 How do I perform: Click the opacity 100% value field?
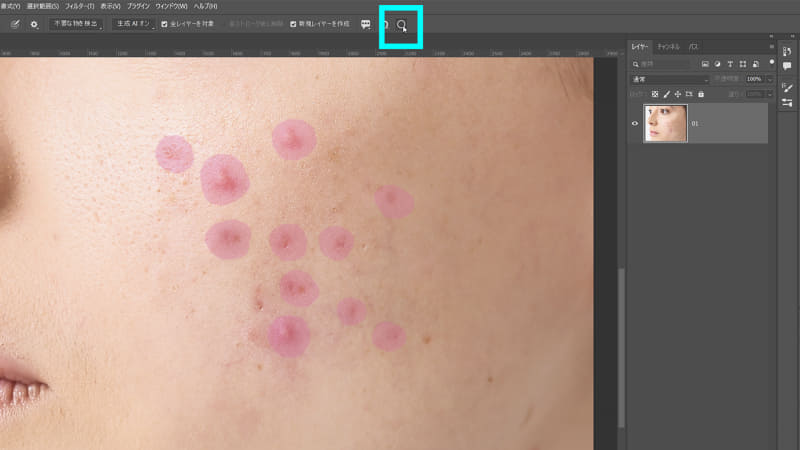coord(754,79)
